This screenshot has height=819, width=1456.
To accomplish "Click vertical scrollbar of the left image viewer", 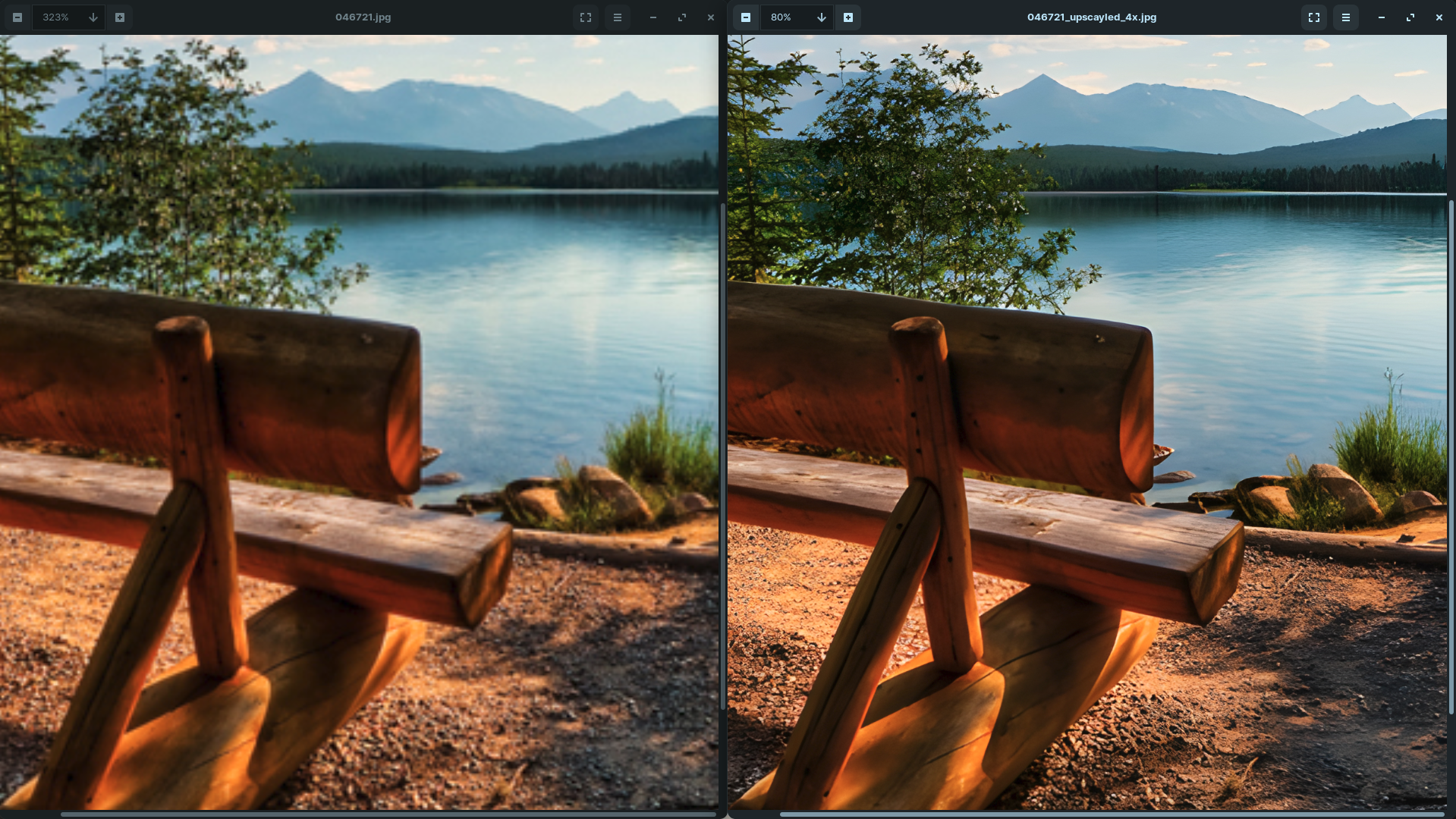I will pos(722,455).
